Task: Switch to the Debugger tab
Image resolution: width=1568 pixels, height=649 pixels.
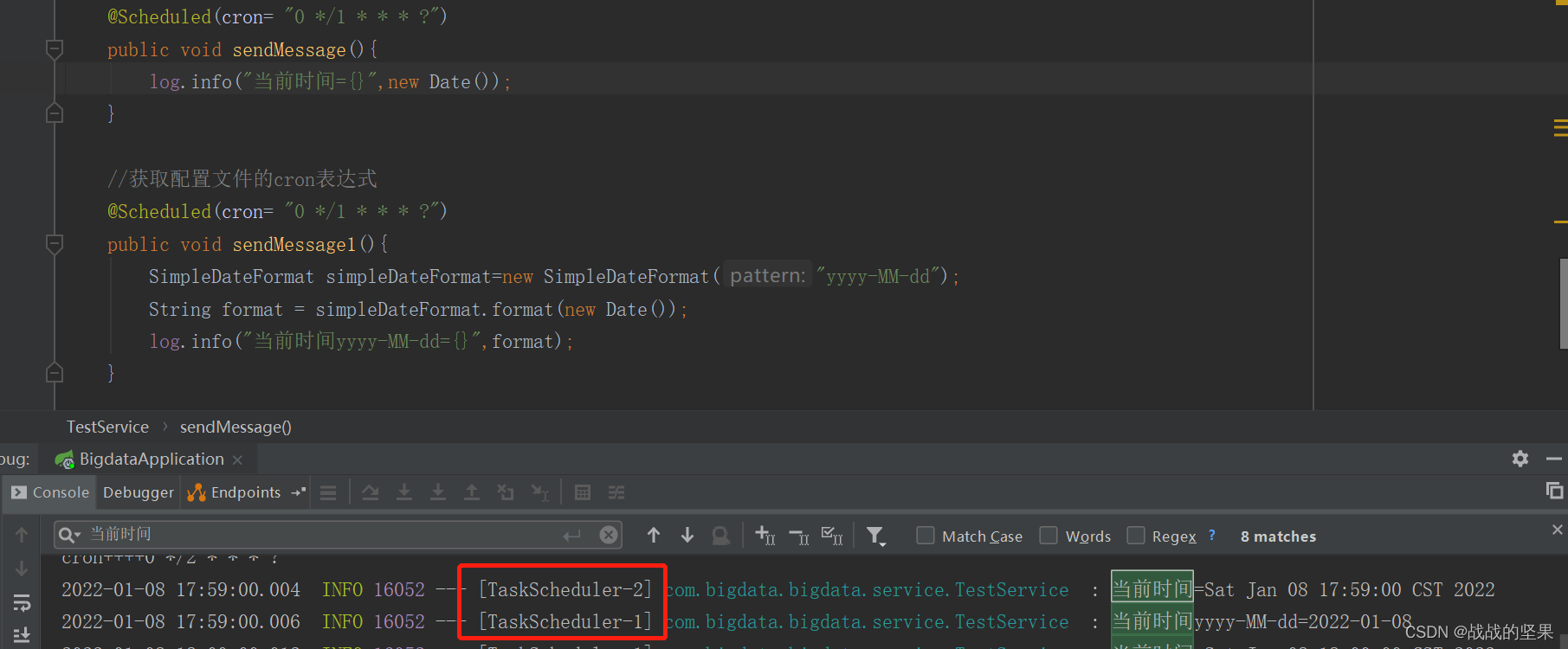Action: [x=139, y=492]
